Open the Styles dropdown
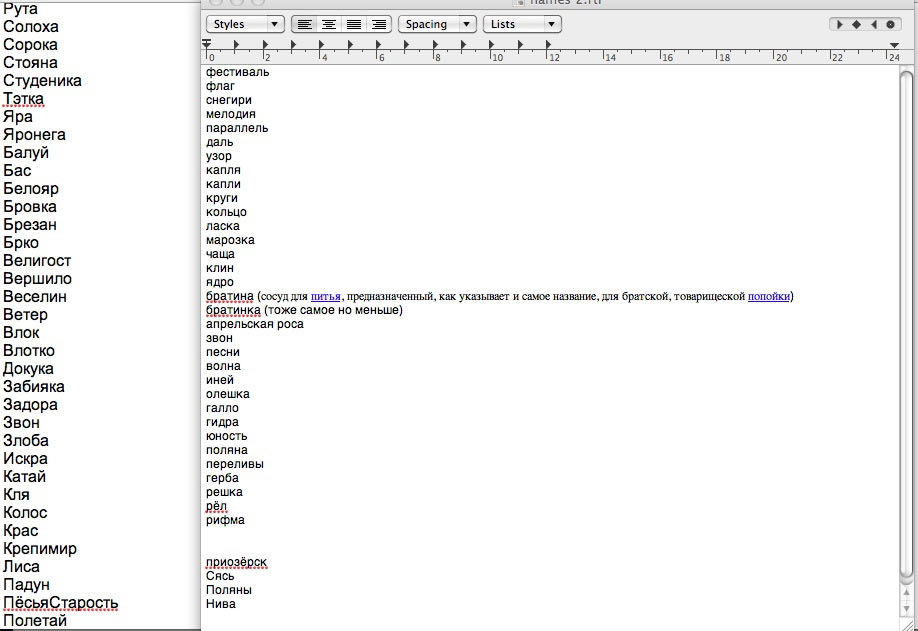 pyautogui.click(x=245, y=24)
